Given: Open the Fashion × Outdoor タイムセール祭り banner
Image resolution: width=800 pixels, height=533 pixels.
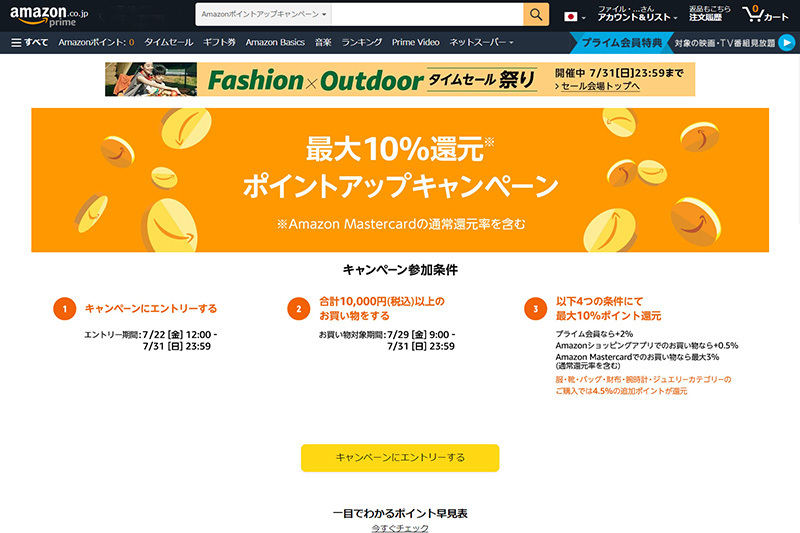Looking at the screenshot, I should pos(400,79).
